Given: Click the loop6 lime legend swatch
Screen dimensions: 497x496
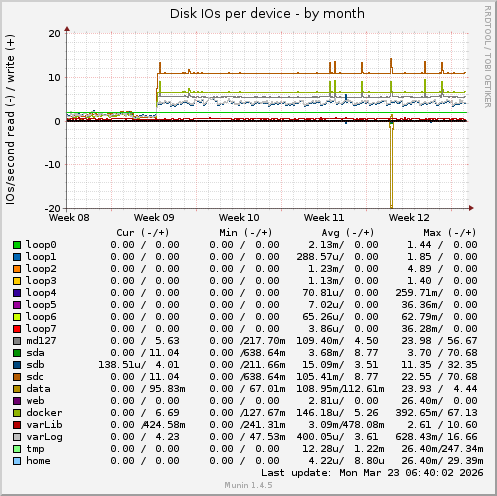Looking at the screenshot, I should click(x=17, y=317).
